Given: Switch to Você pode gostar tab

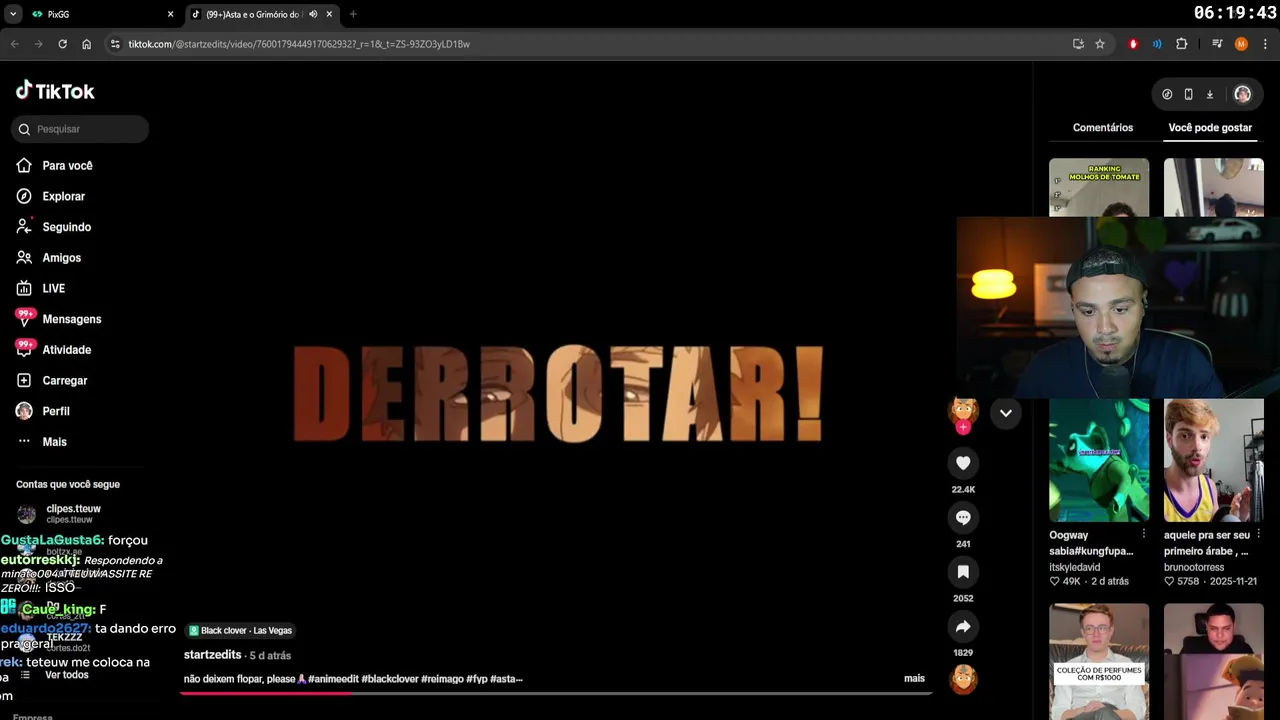Looking at the screenshot, I should (x=1210, y=128).
